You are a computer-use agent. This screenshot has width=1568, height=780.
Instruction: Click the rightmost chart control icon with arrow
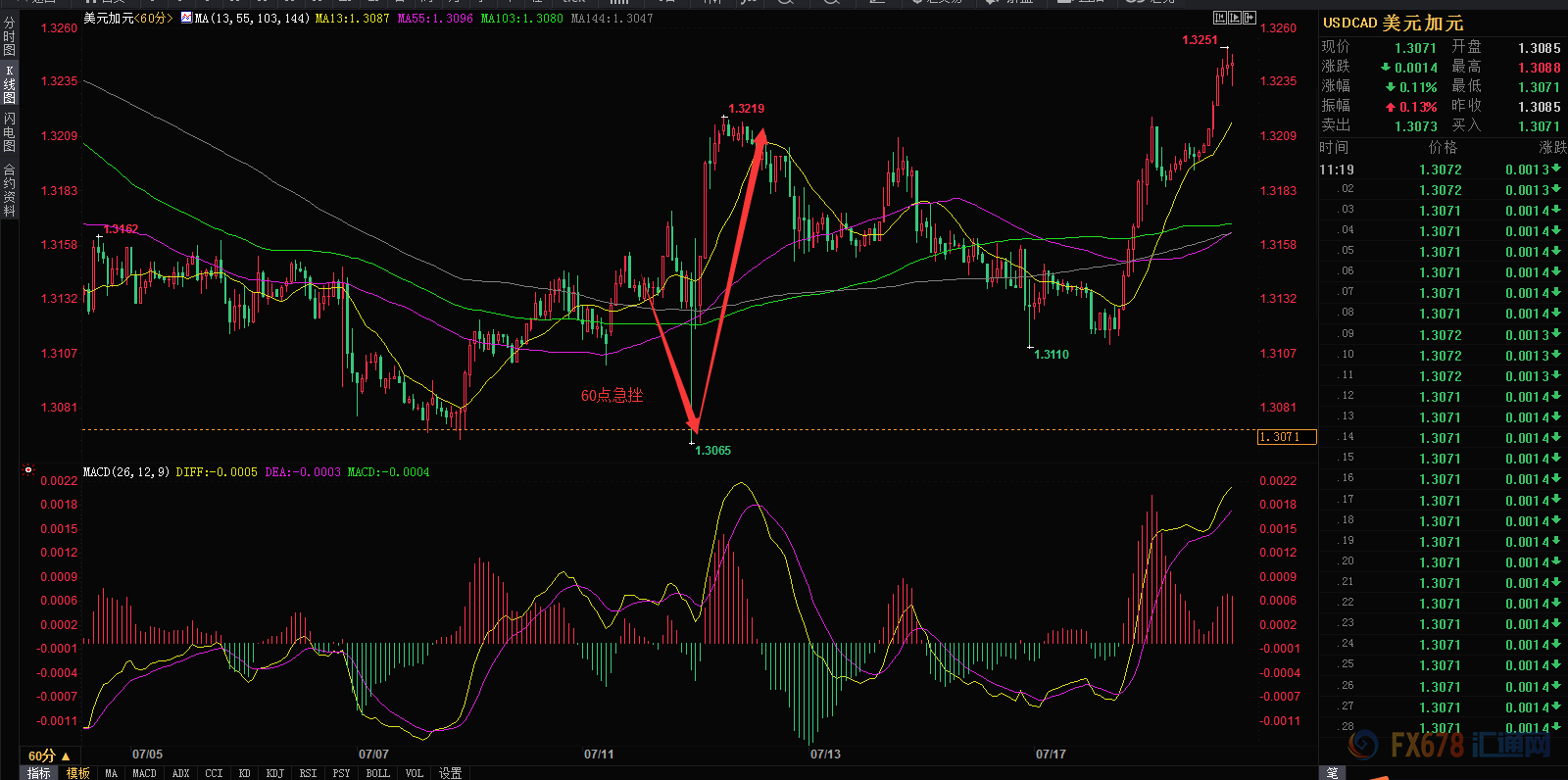click(1249, 18)
